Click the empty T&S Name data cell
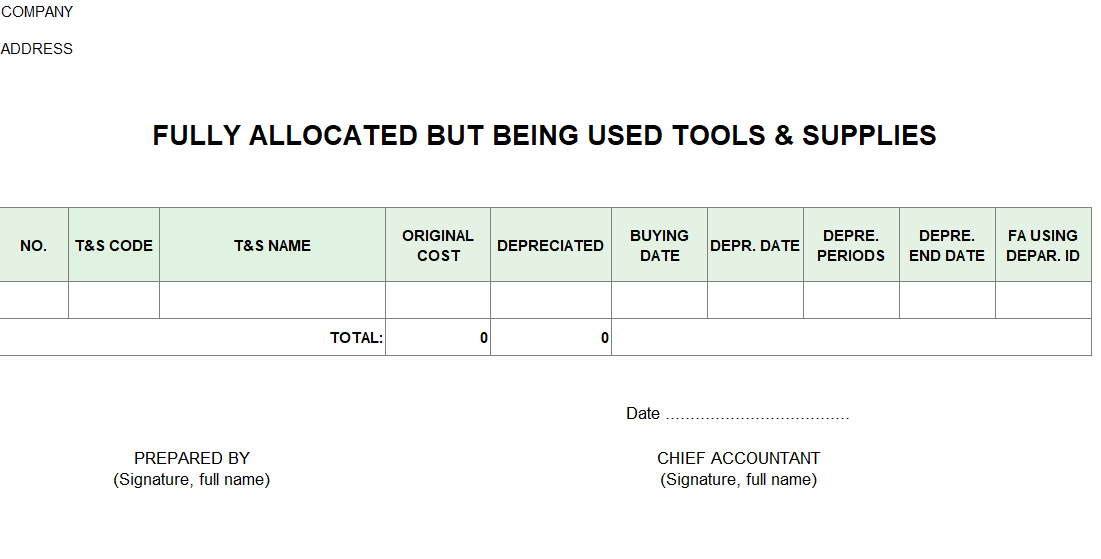This screenshot has width=1101, height=559. pyautogui.click(x=272, y=300)
